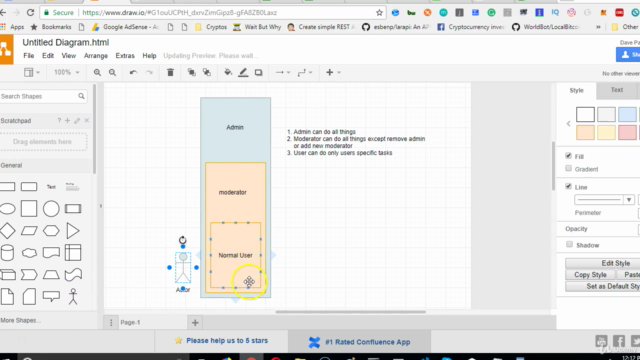Click the rotate handle above Actor
Image resolution: width=640 pixels, height=360 pixels.
click(x=182, y=240)
